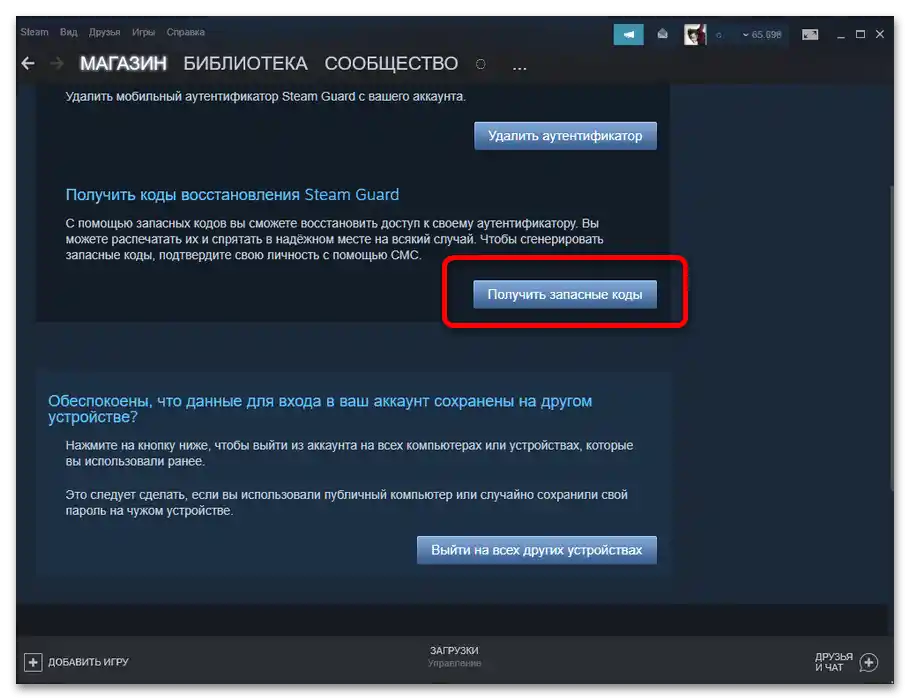This screenshot has height=700, width=910.
Task: Click the plus icon beside Добавить игру
Action: pos(33,662)
